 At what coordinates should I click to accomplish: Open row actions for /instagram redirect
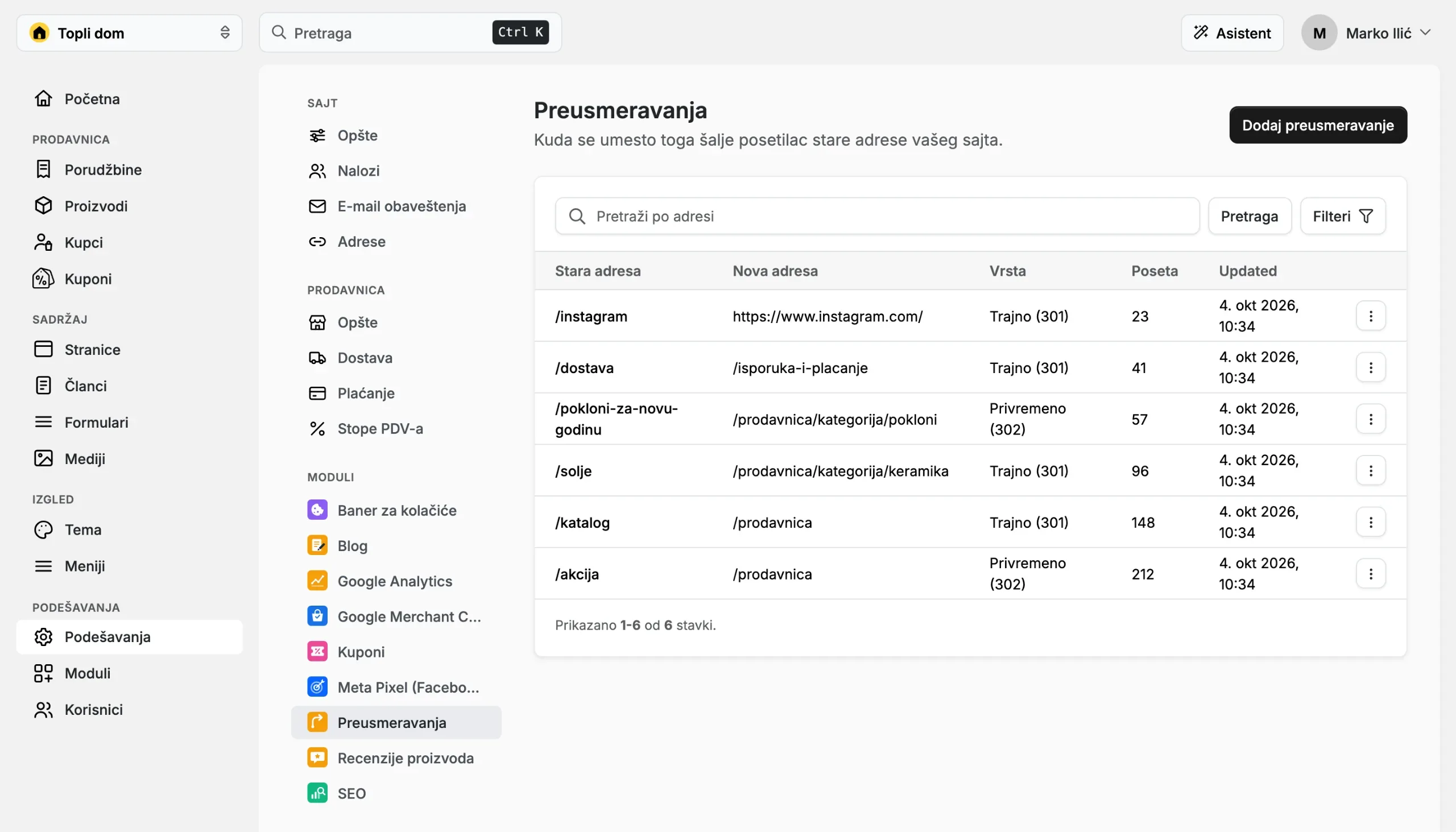coord(1370,316)
